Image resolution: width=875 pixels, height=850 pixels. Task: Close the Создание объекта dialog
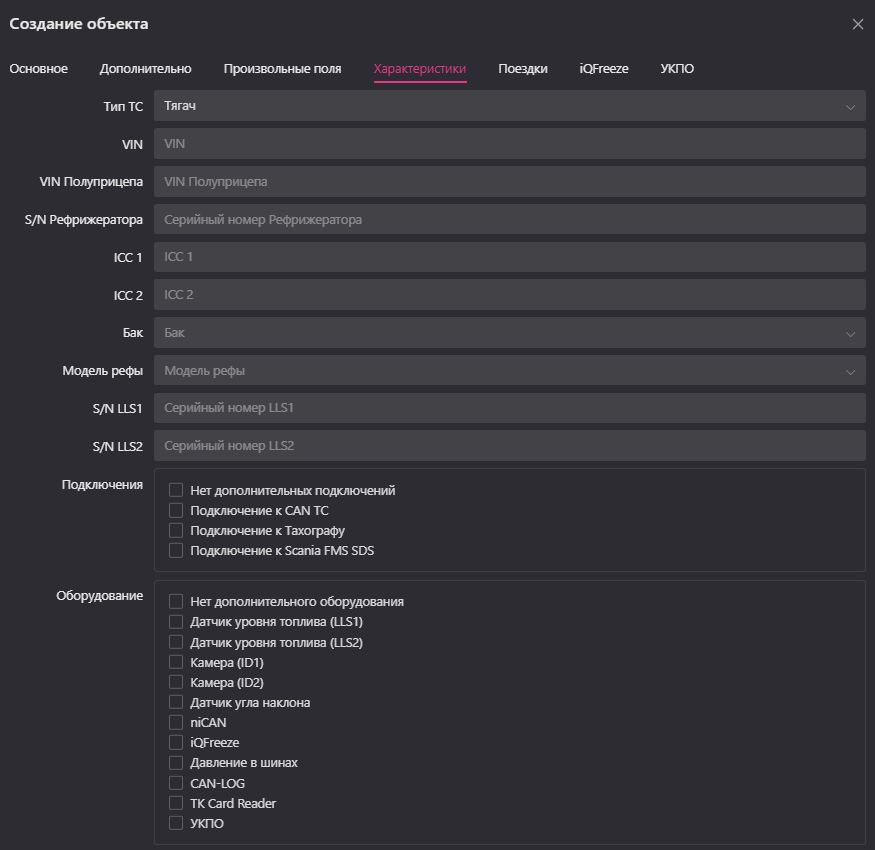[x=857, y=24]
